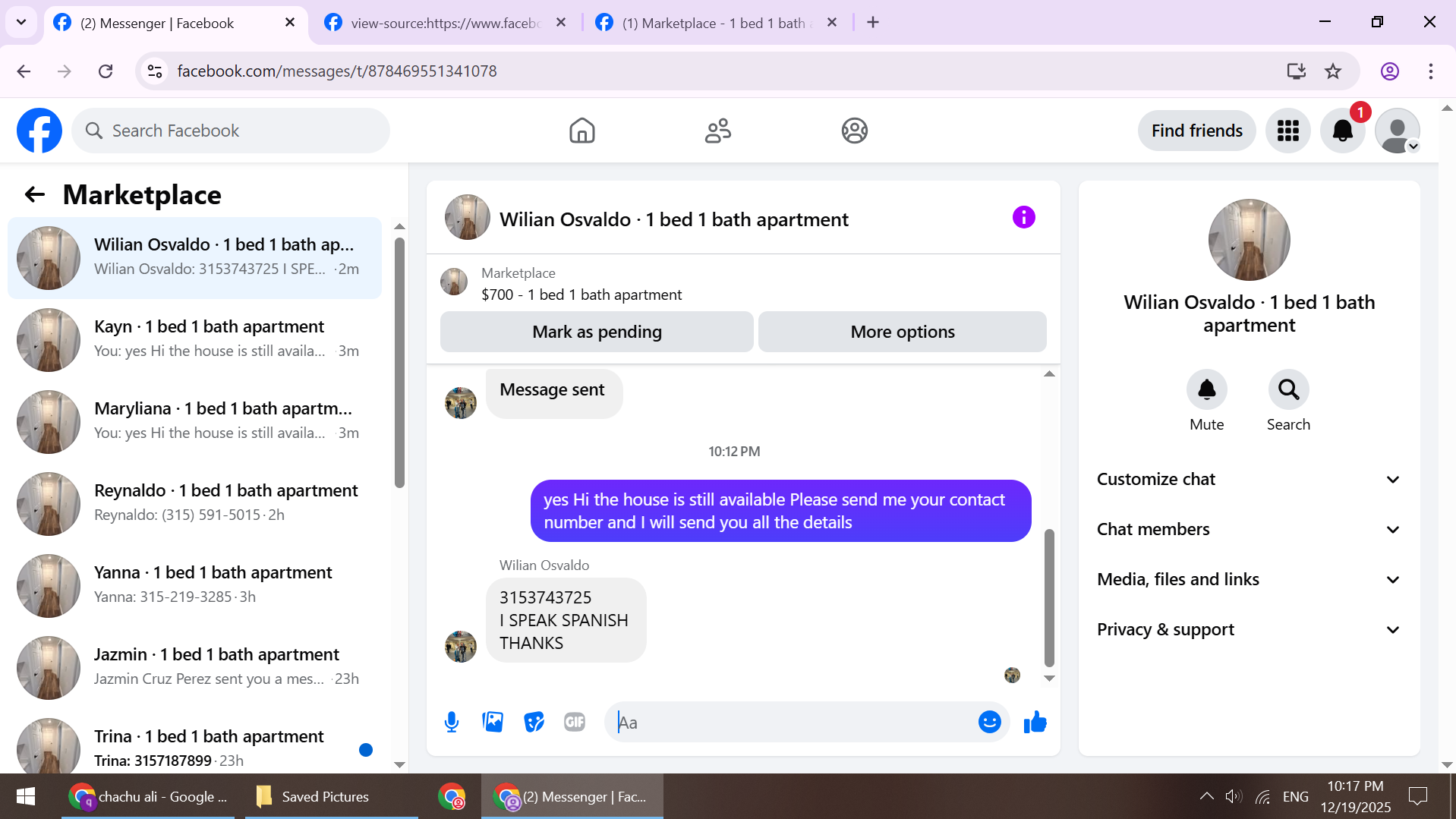Image resolution: width=1456 pixels, height=819 pixels.
Task: Click the chat list scrollbar thumb
Action: (399, 363)
